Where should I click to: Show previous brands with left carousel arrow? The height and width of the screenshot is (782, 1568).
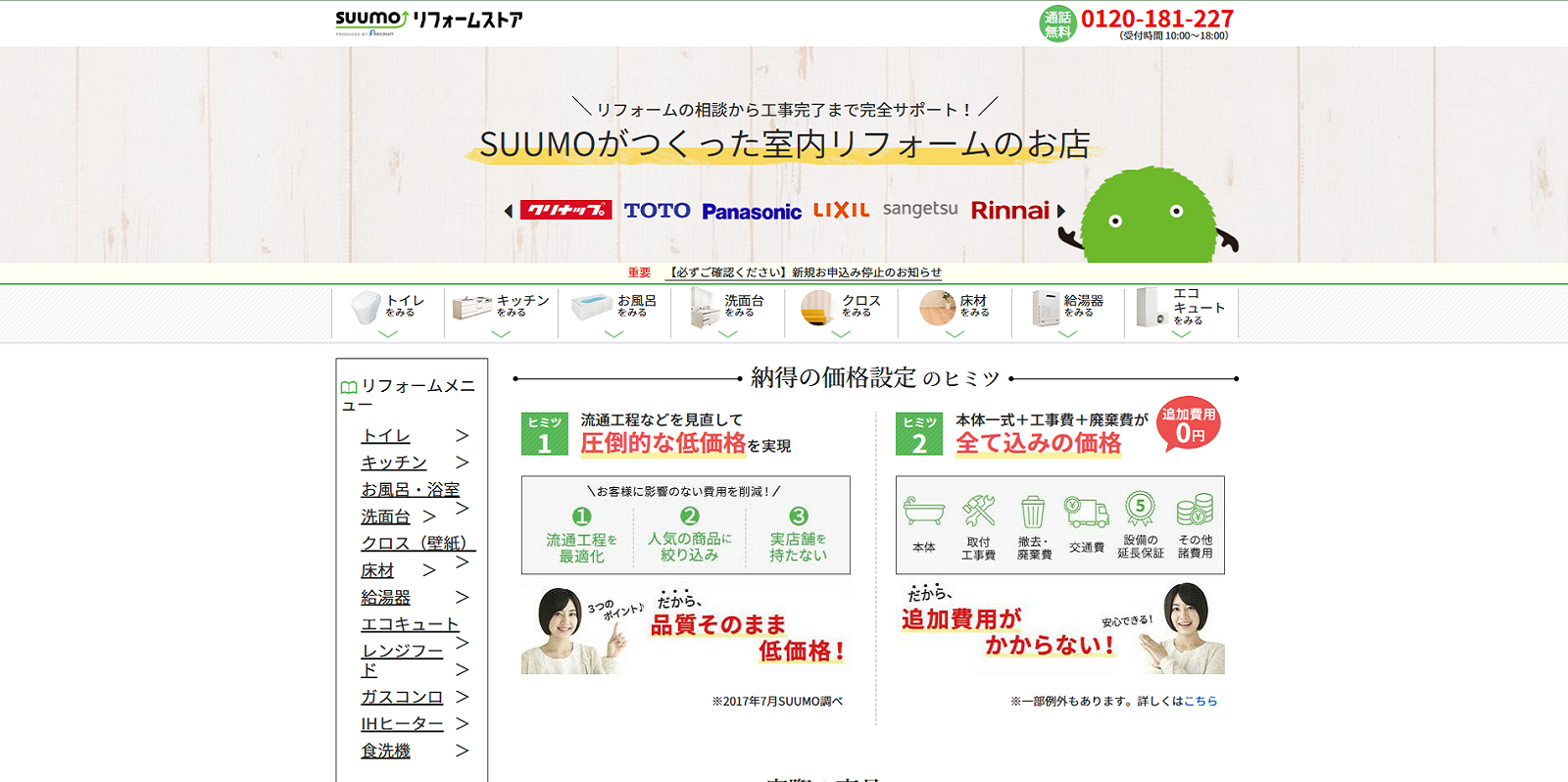(x=509, y=211)
